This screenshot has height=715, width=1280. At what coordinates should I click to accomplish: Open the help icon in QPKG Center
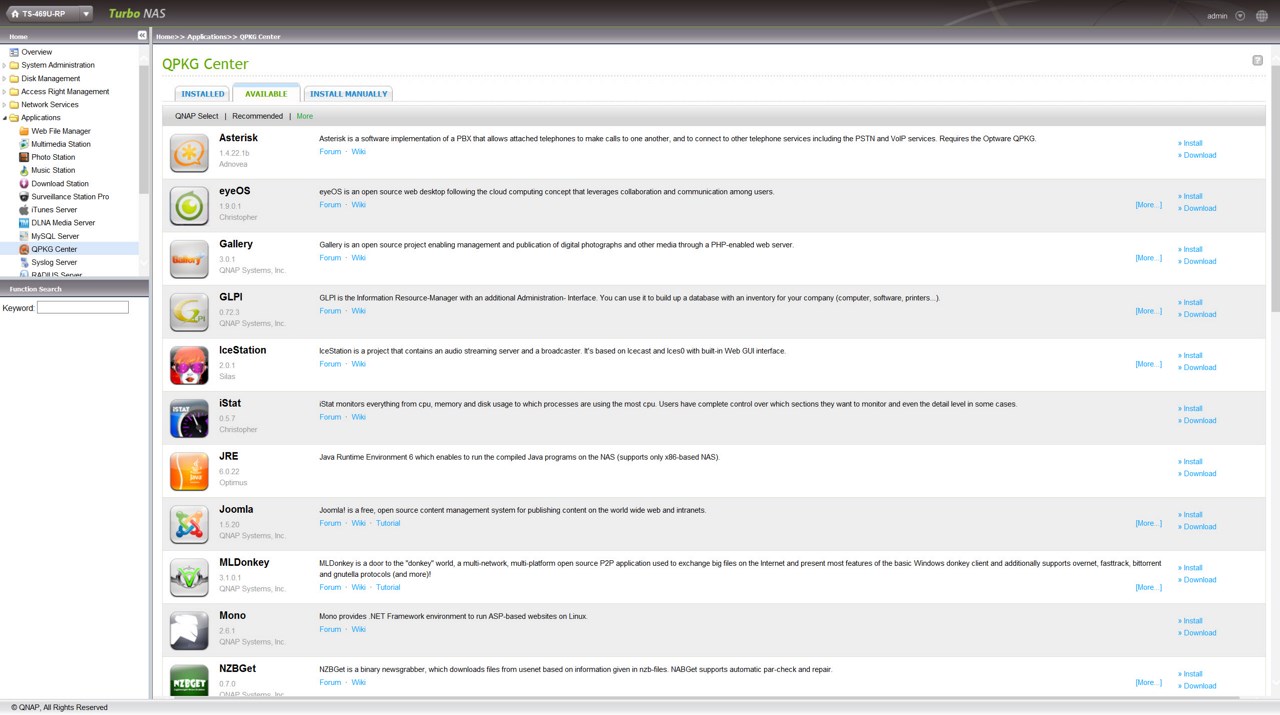pos(1257,60)
